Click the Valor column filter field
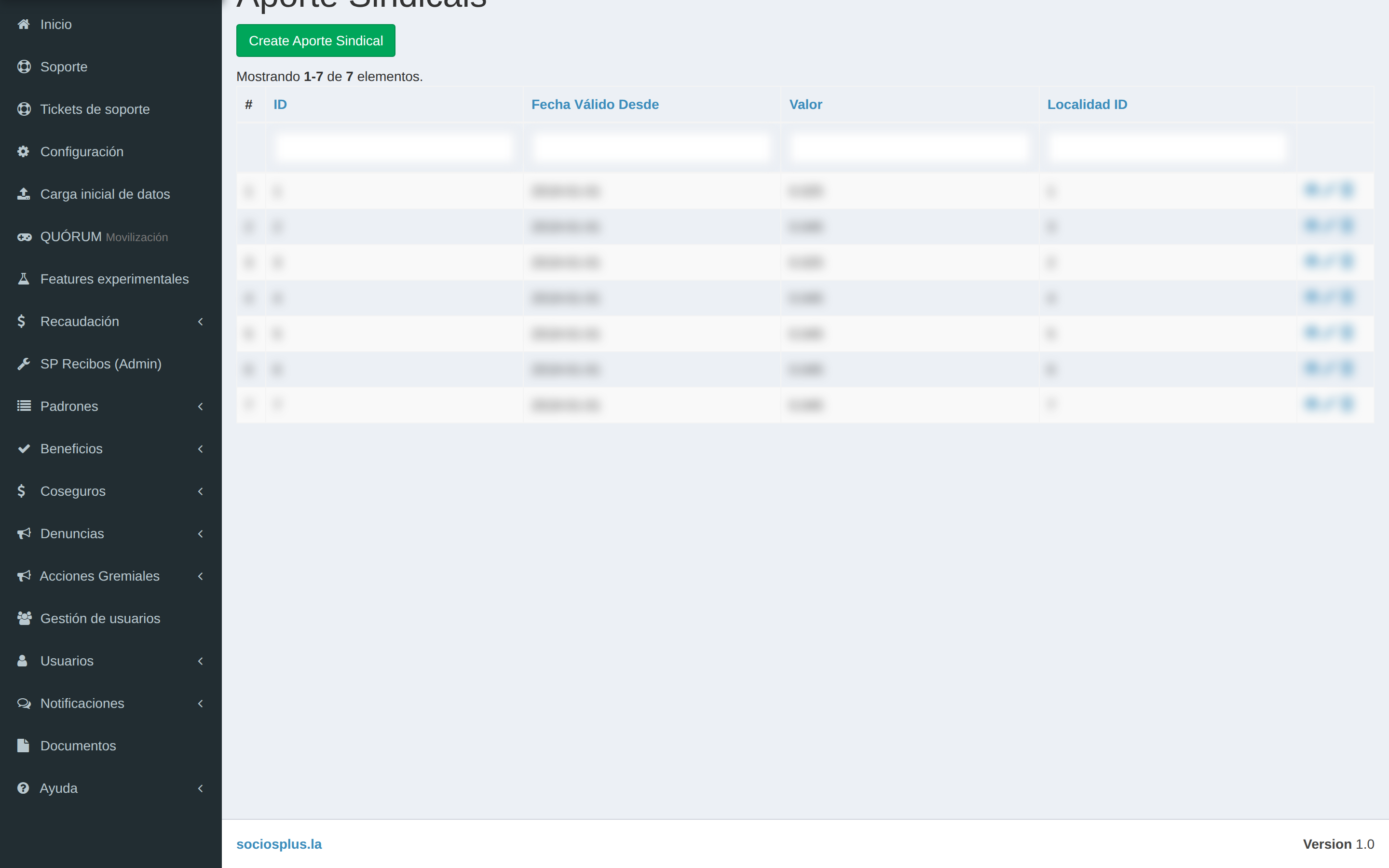 tap(910, 148)
